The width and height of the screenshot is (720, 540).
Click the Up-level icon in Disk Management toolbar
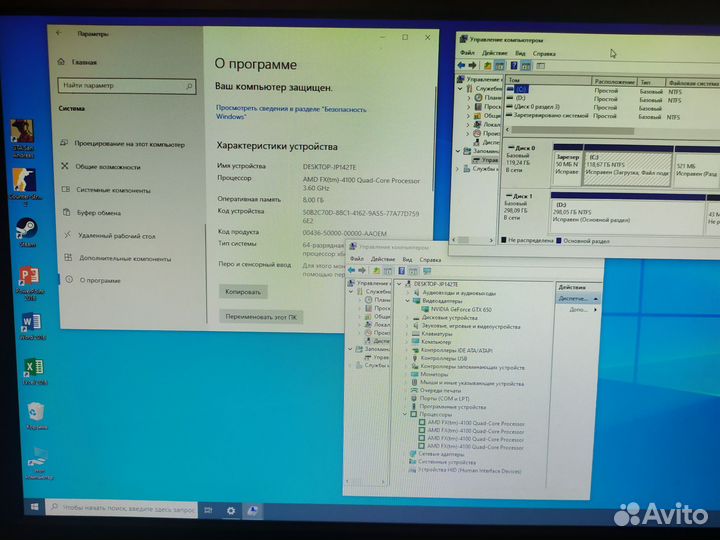488,66
